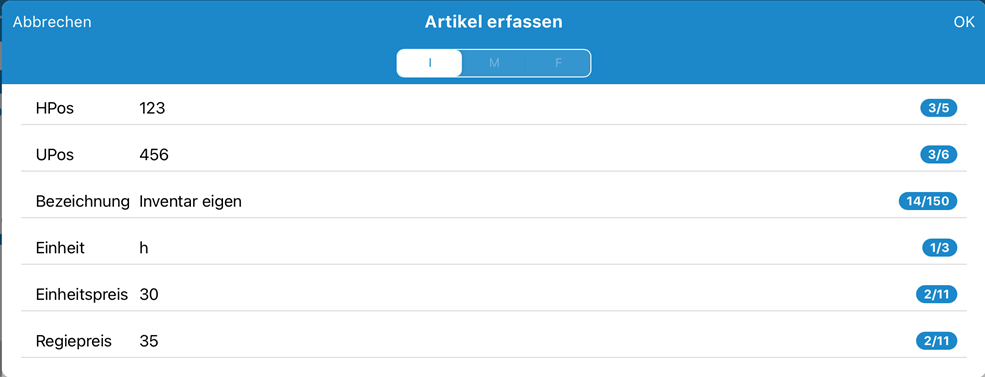Click the 3/6 counter badge for UPos

(x=938, y=155)
